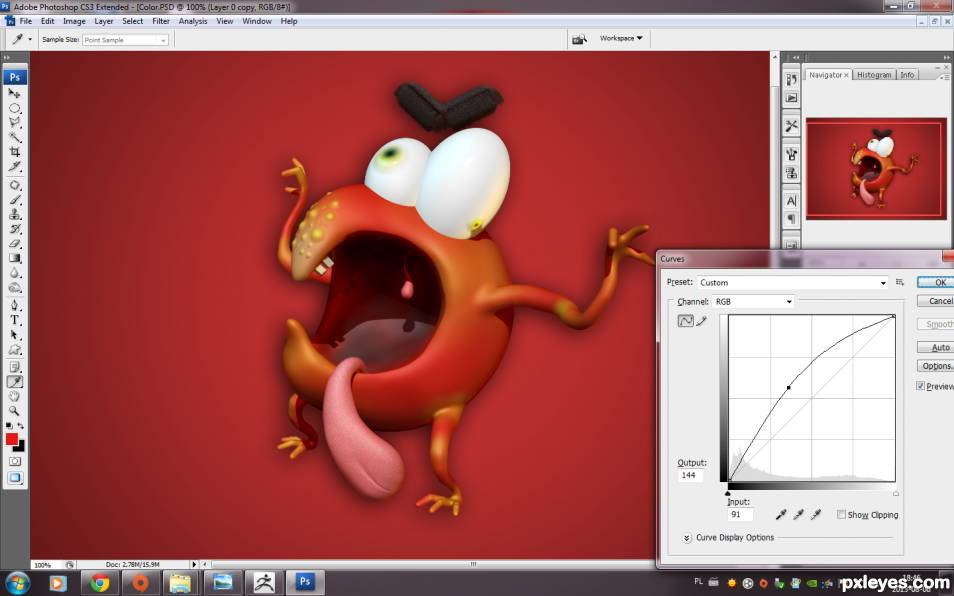
Task: Open Curves preset options menu icon
Action: point(900,282)
